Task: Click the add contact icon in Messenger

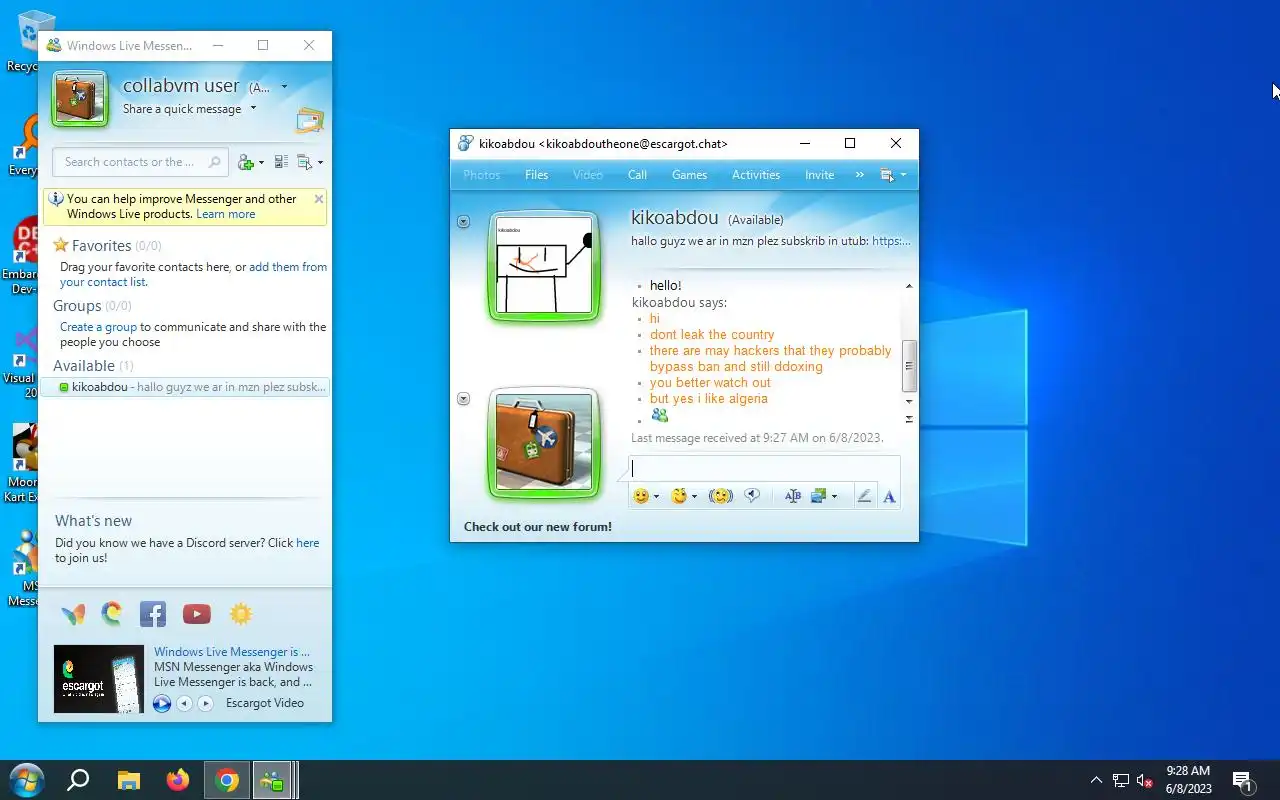Action: [x=245, y=162]
